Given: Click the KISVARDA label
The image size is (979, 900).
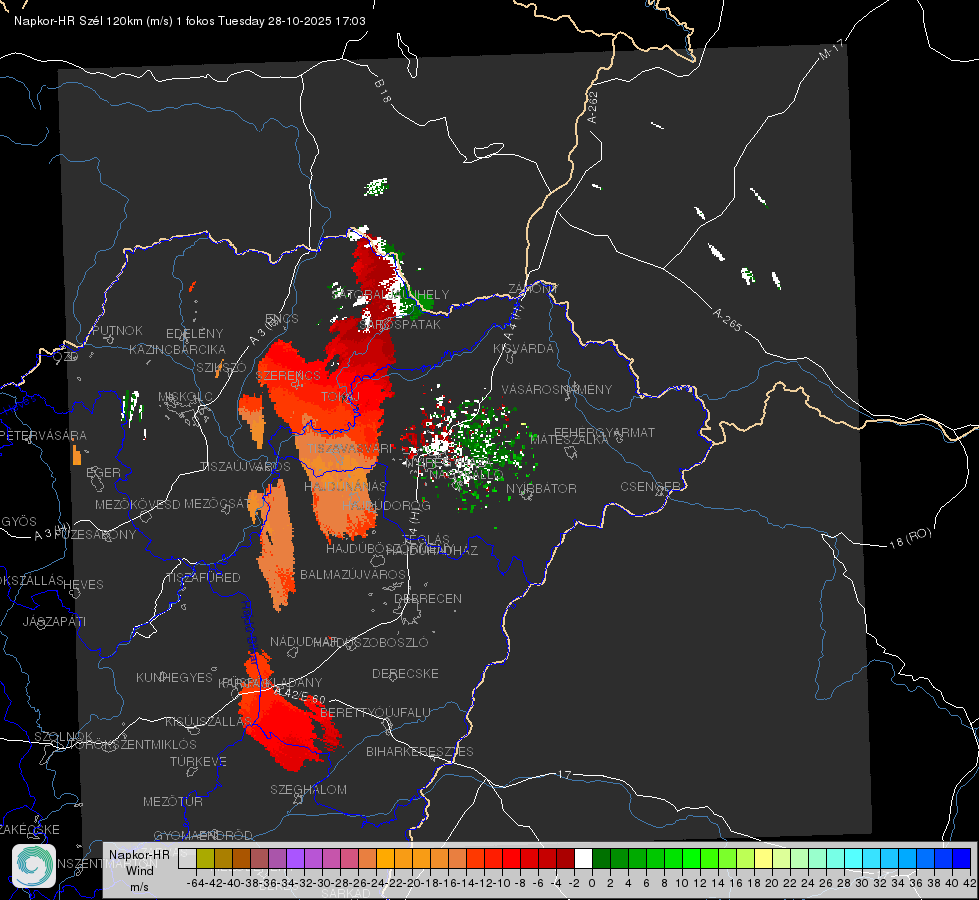Looking at the screenshot, I should 523,349.
